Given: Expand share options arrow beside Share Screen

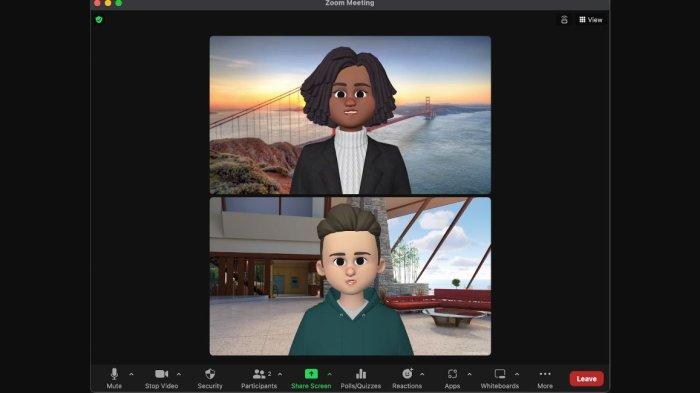Looking at the screenshot, I should (x=329, y=374).
